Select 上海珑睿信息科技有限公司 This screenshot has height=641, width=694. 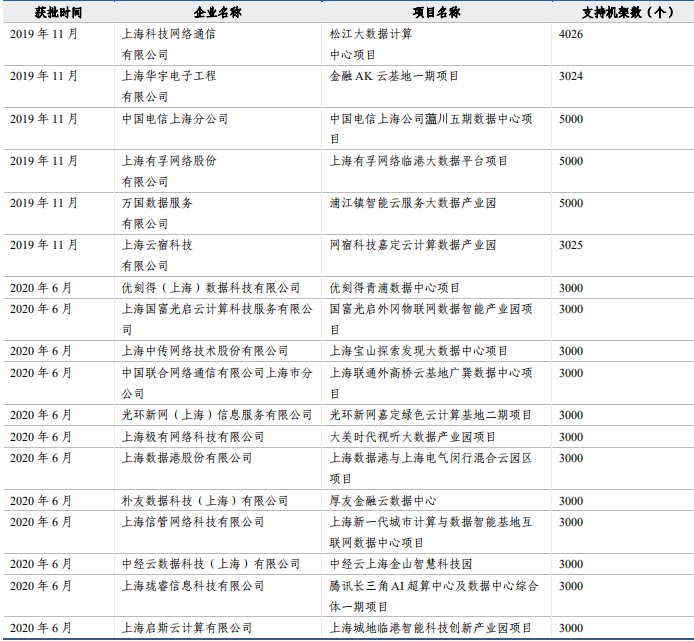click(x=193, y=586)
